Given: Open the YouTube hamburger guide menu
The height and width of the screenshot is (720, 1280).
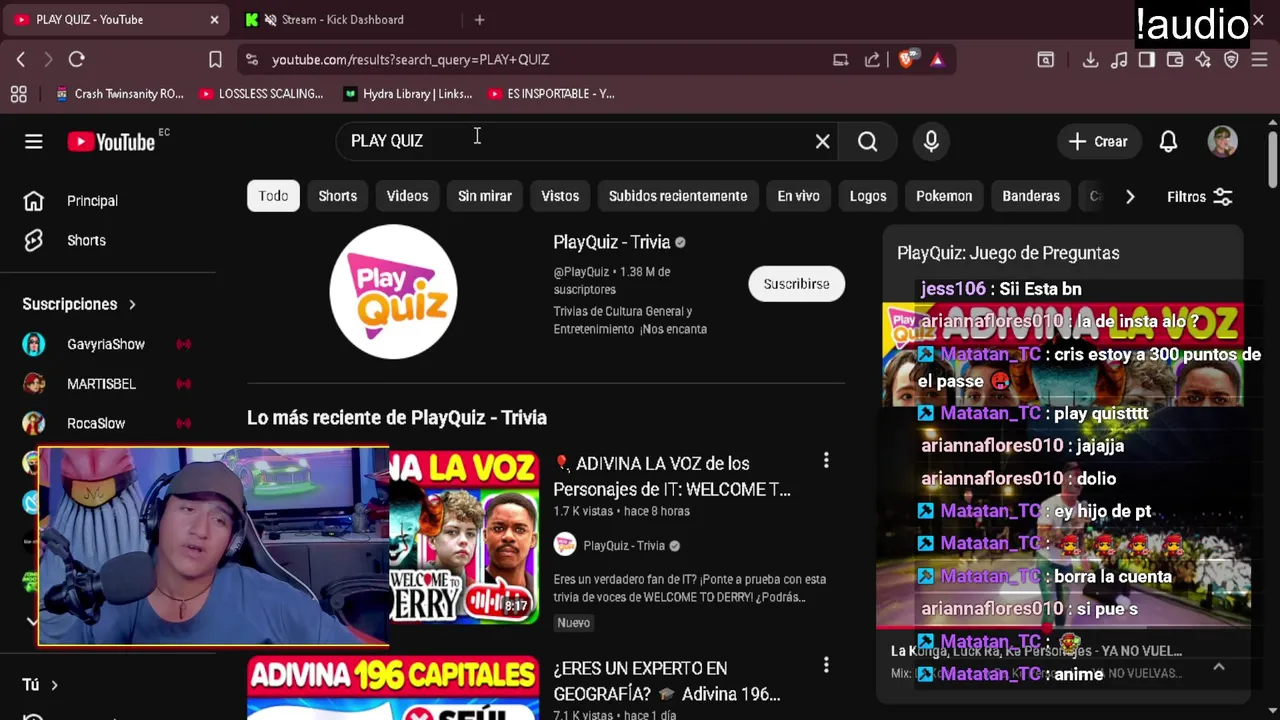Looking at the screenshot, I should coord(34,142).
